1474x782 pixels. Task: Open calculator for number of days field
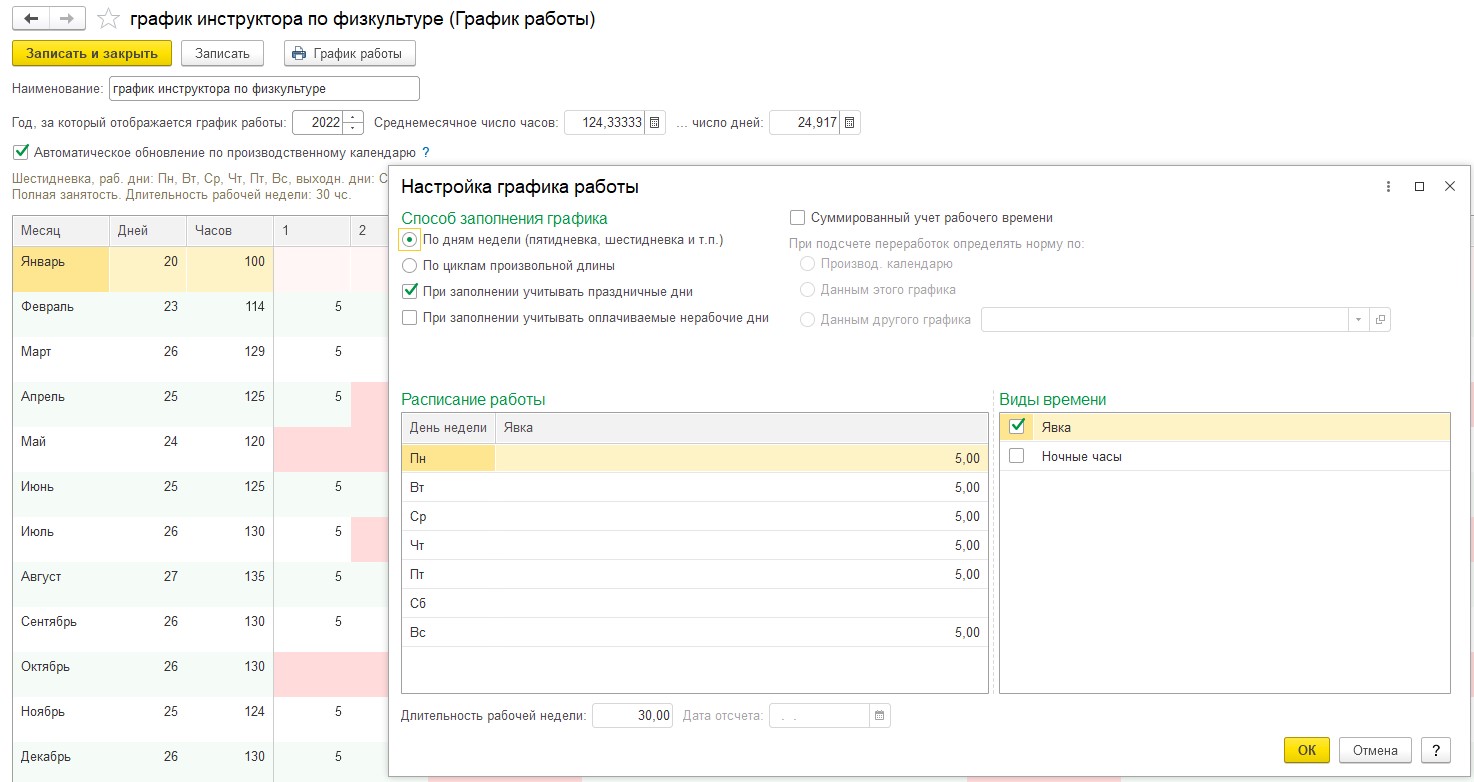(849, 123)
